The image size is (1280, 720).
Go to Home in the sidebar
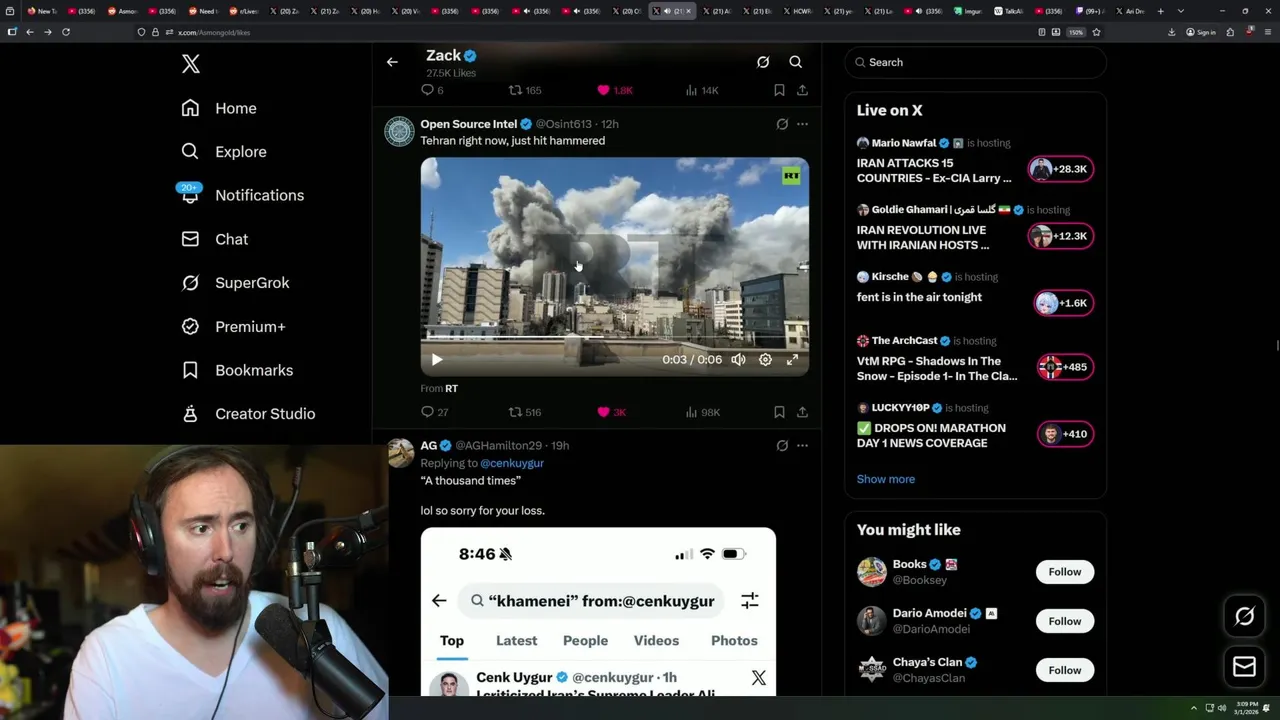click(219, 108)
